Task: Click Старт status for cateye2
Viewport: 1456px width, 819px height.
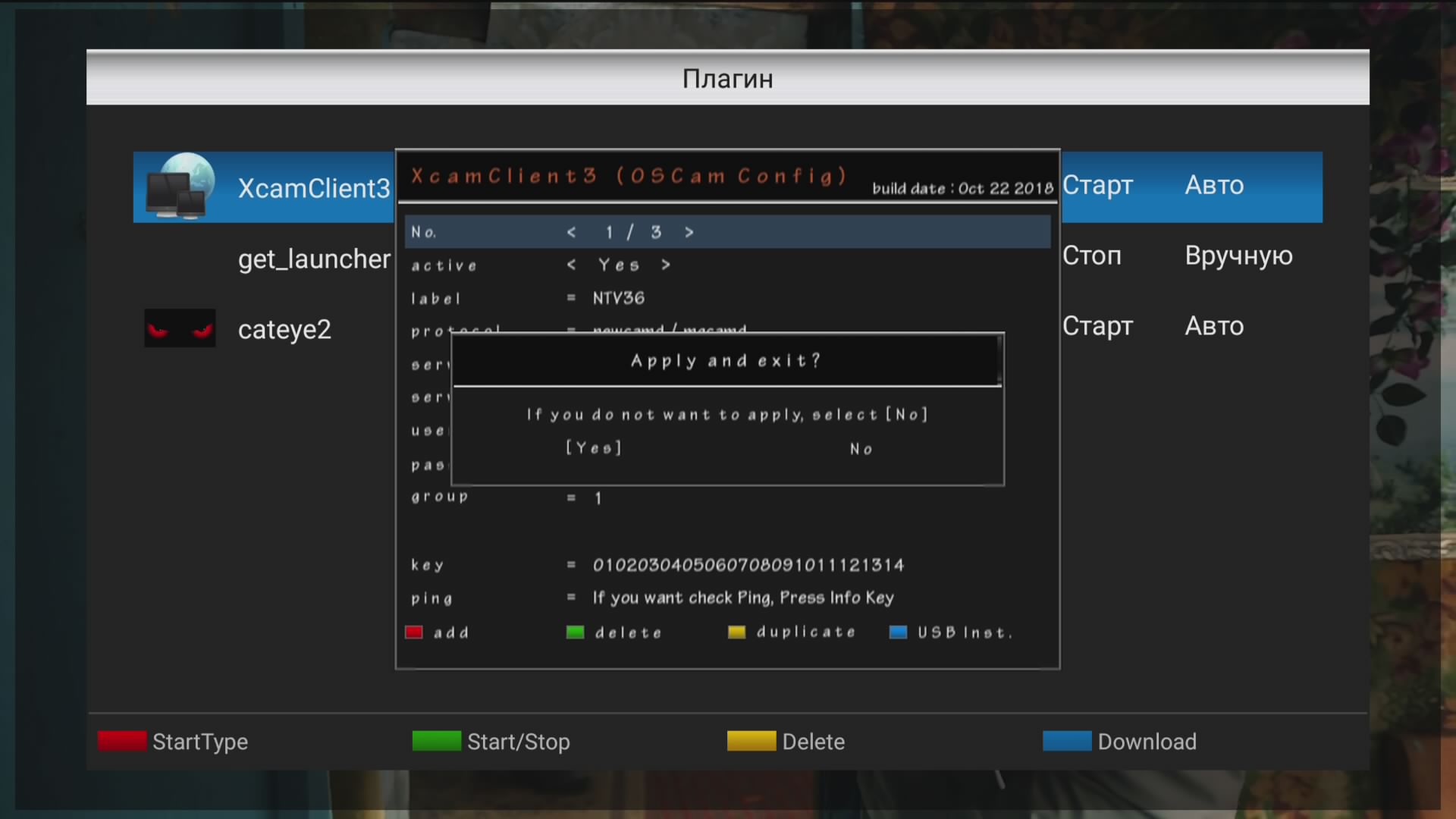Action: [x=1098, y=326]
